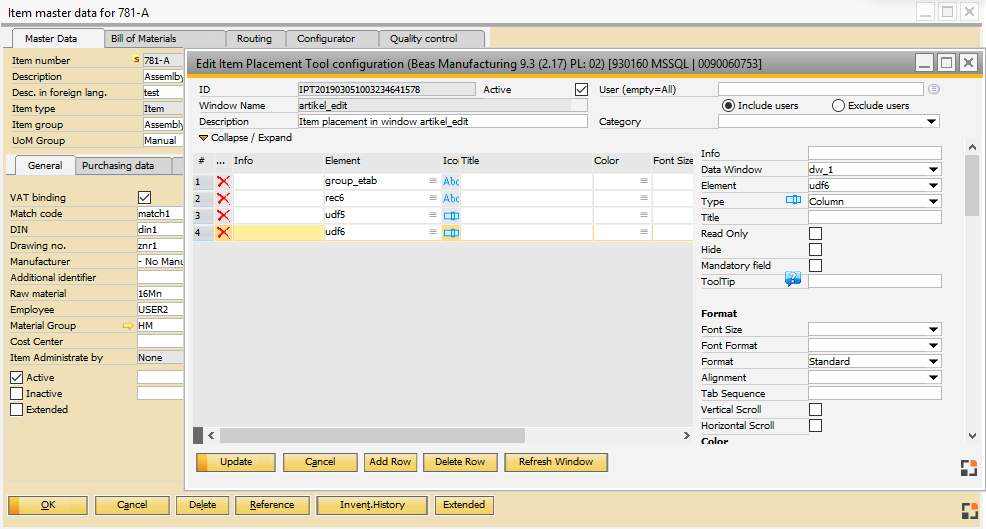The image size is (986, 529).
Task: Toggle Collapse / Expand section
Action: coord(245,138)
